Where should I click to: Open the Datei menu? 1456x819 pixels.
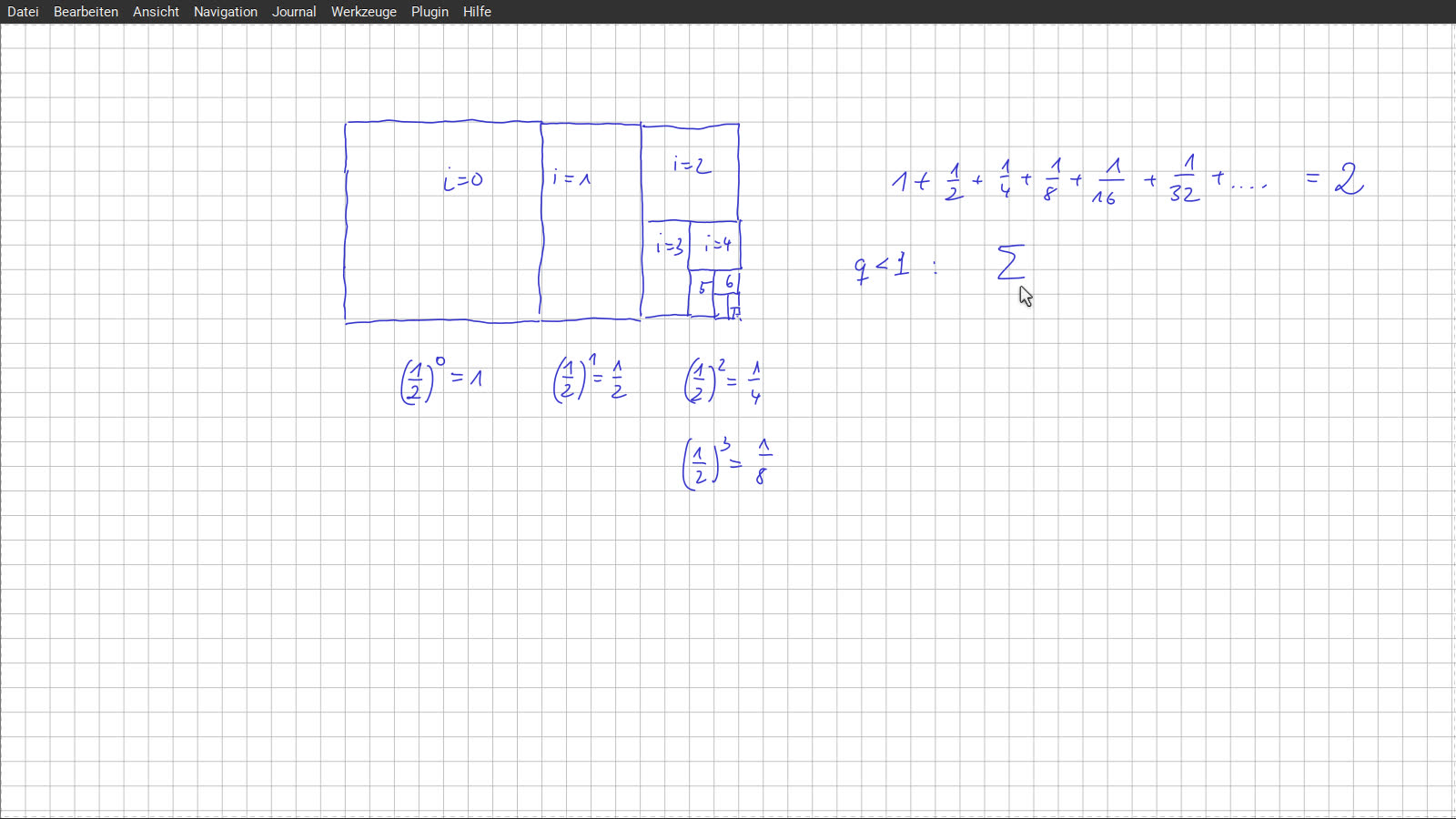[x=23, y=12]
